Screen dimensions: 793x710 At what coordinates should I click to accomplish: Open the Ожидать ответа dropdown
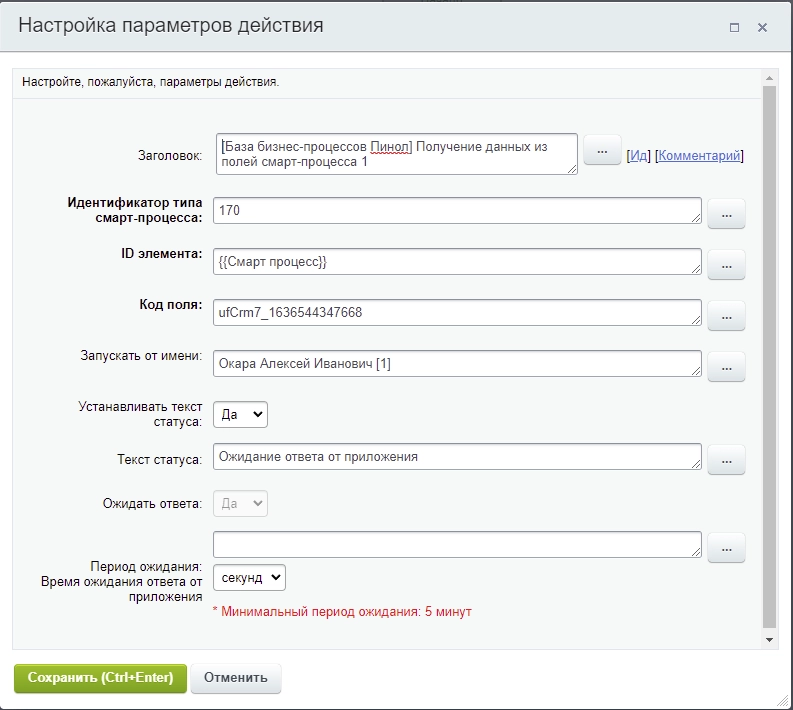click(x=240, y=503)
